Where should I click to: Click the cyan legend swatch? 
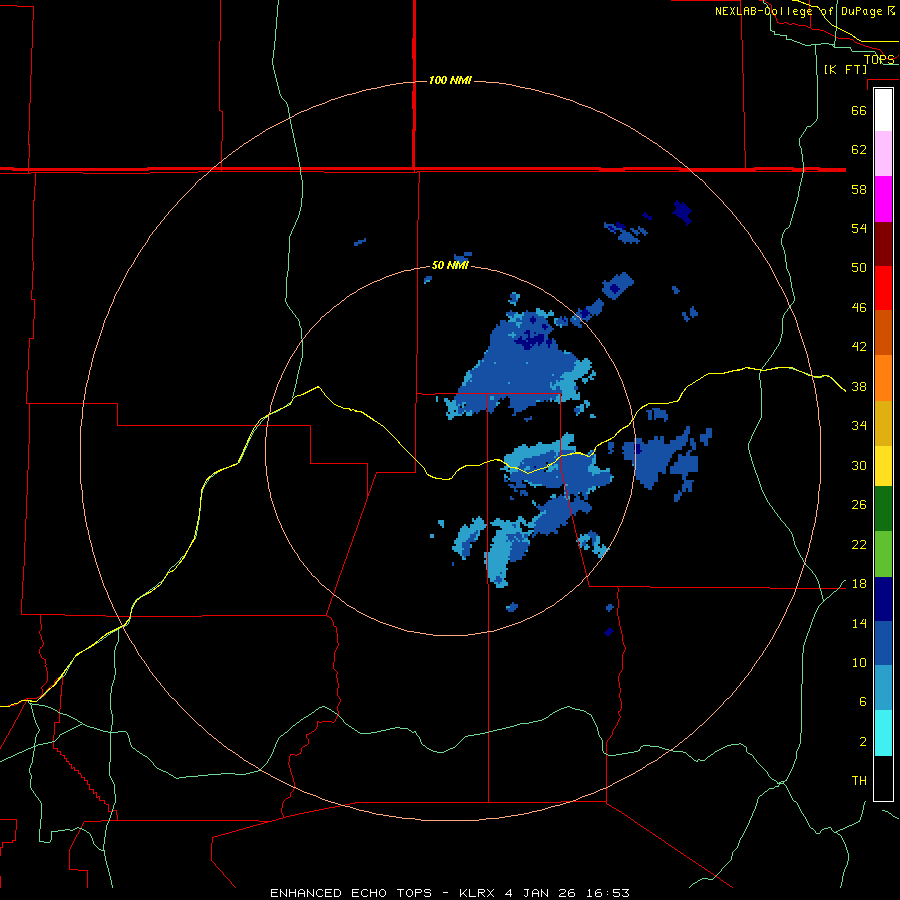click(883, 733)
